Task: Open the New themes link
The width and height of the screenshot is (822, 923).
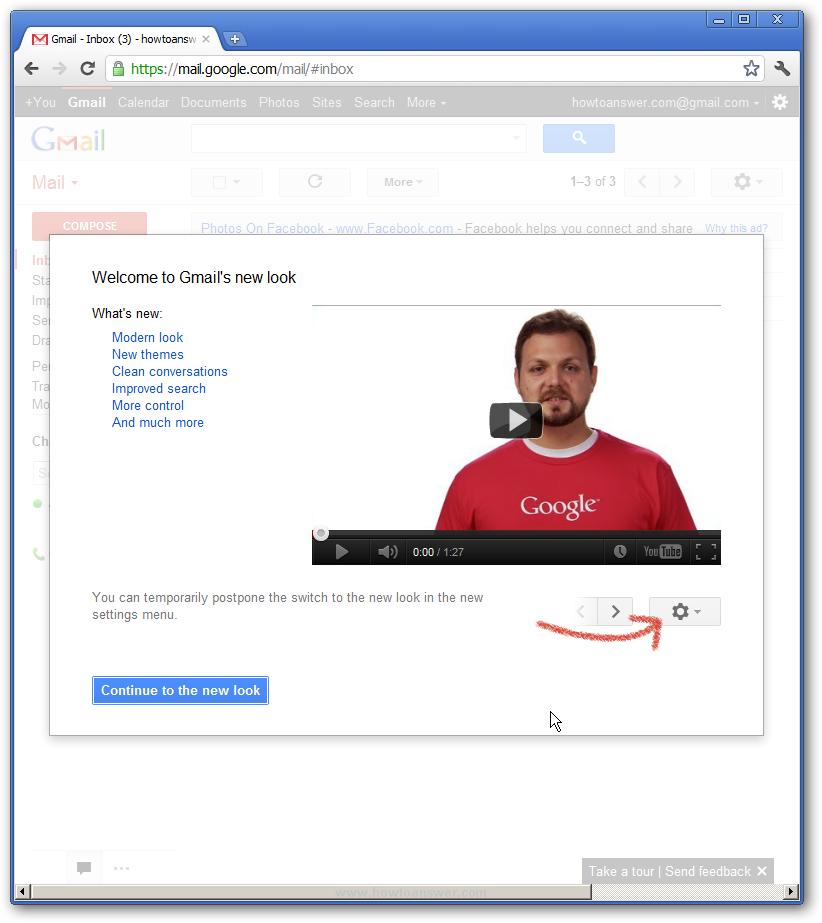Action: click(148, 354)
